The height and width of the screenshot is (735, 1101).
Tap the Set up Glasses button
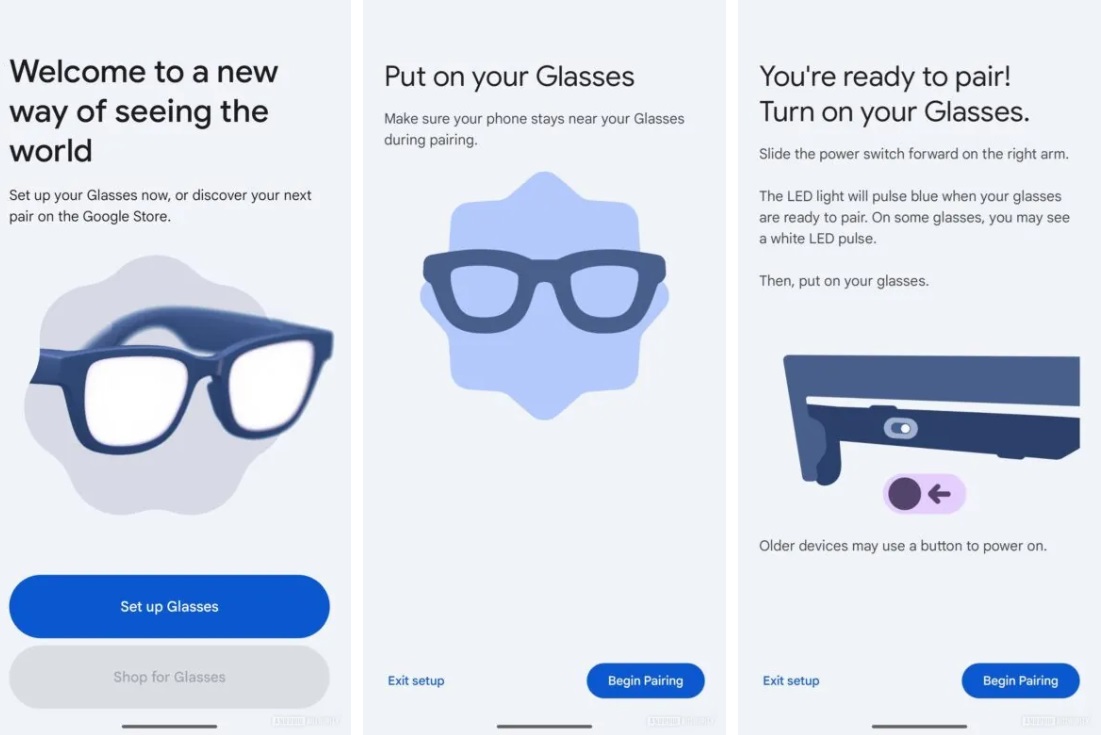169,606
